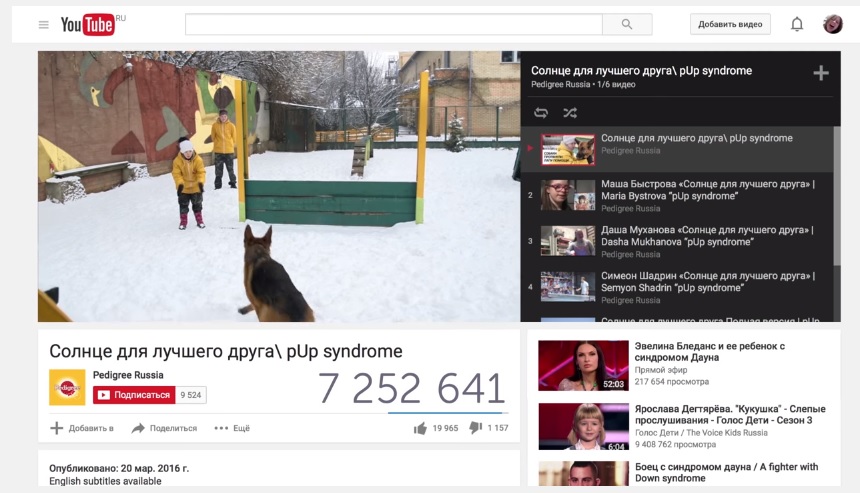Toggle playlist repeat loop

pos(541,113)
